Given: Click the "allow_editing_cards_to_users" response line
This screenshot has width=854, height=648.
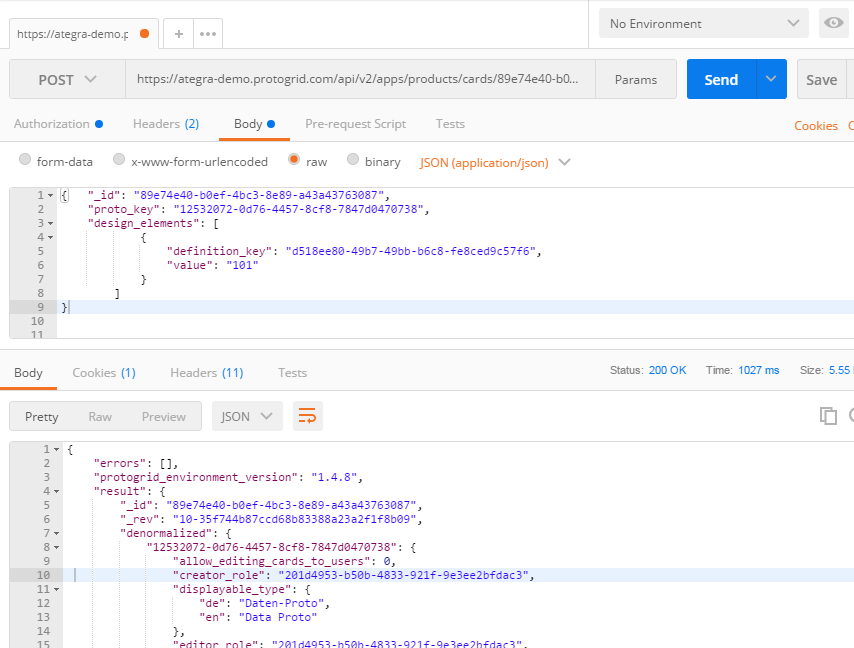Looking at the screenshot, I should 284,561.
